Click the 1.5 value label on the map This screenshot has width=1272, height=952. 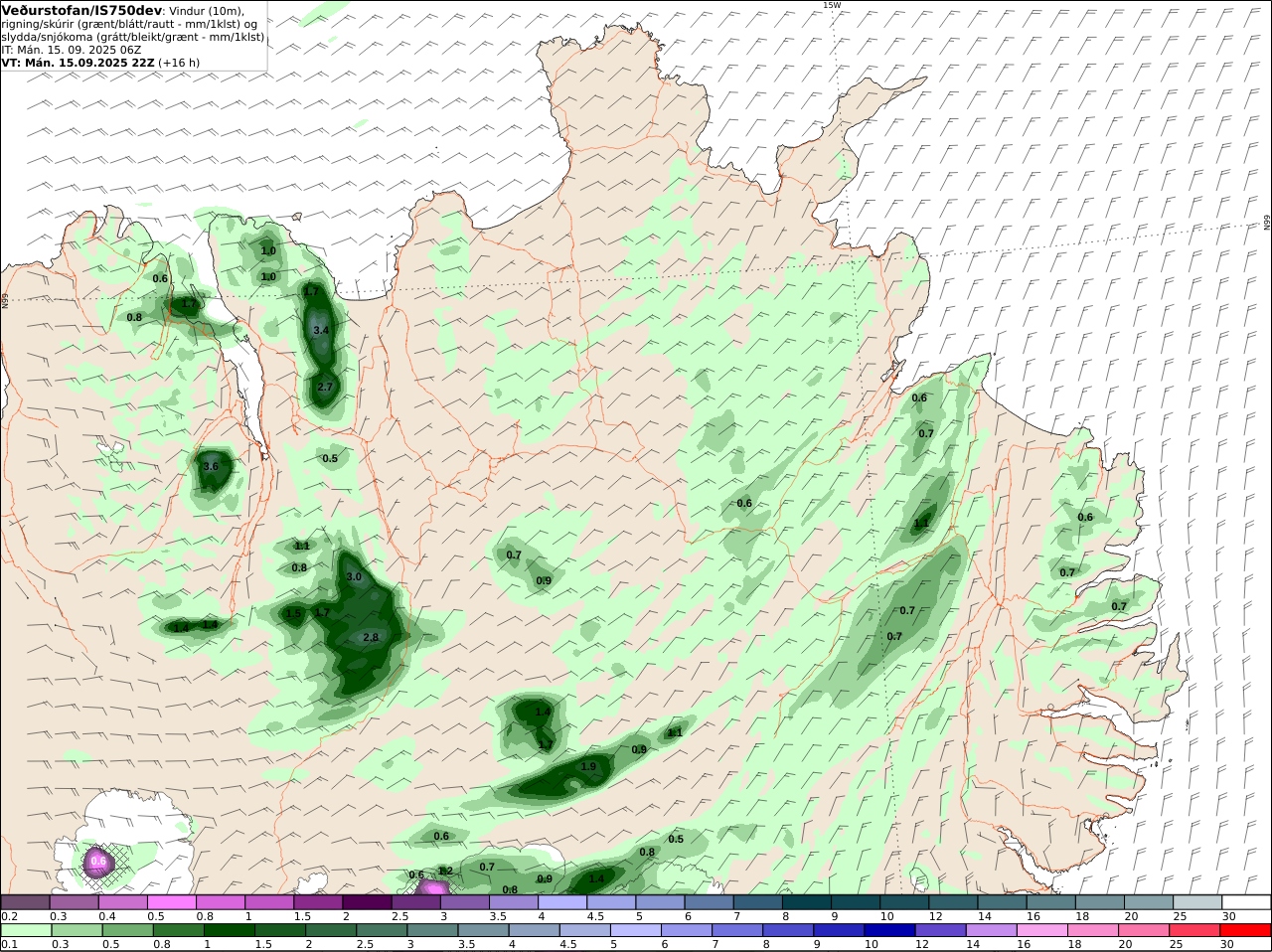(x=294, y=614)
